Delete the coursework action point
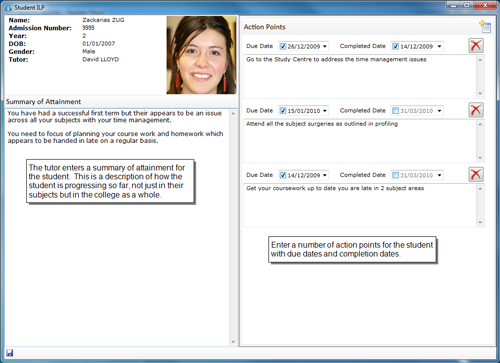500x363 pixels. point(476,174)
